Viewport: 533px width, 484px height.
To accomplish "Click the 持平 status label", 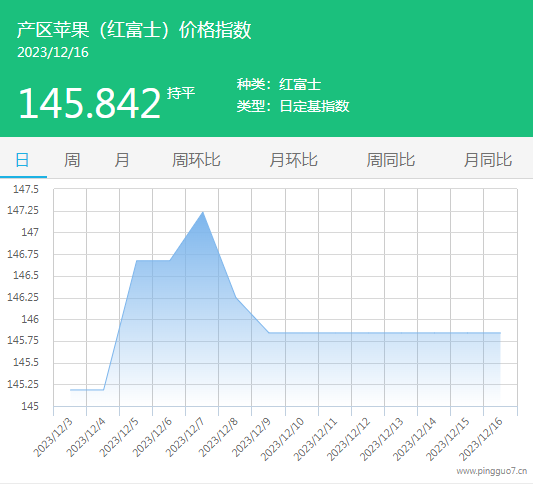I will 181,93.
